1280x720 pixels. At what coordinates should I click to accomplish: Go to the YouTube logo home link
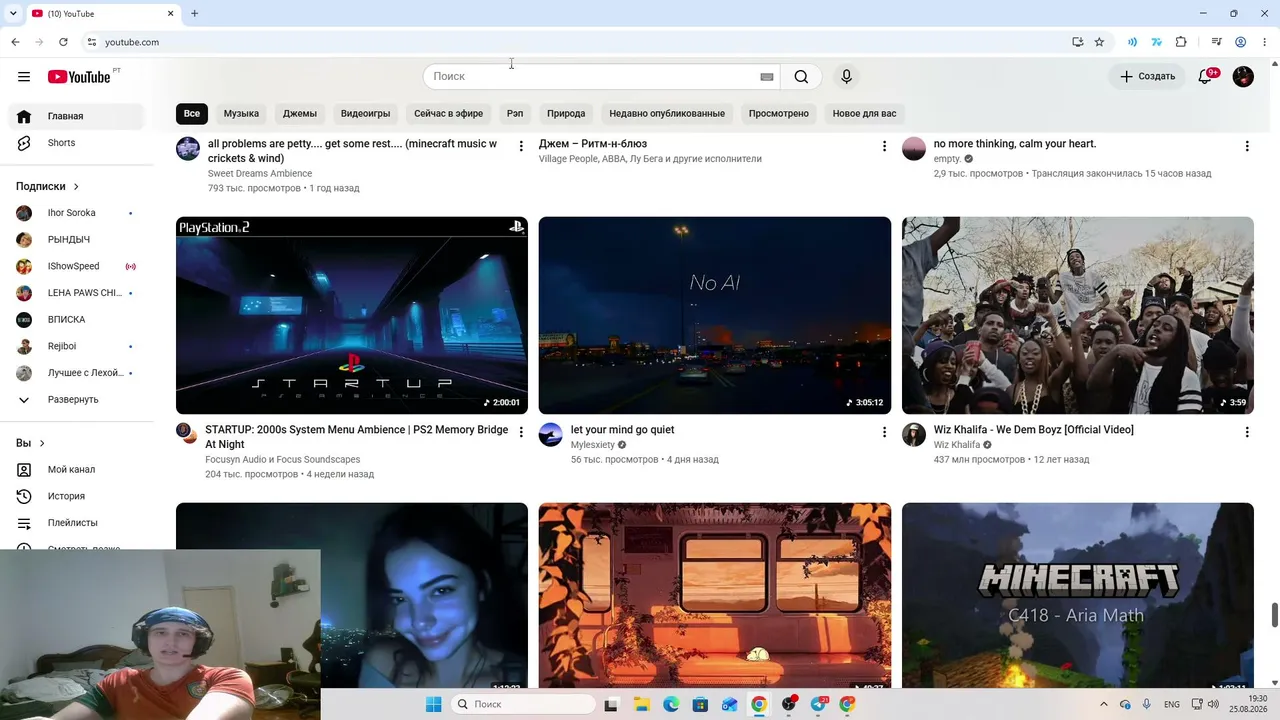click(x=79, y=77)
